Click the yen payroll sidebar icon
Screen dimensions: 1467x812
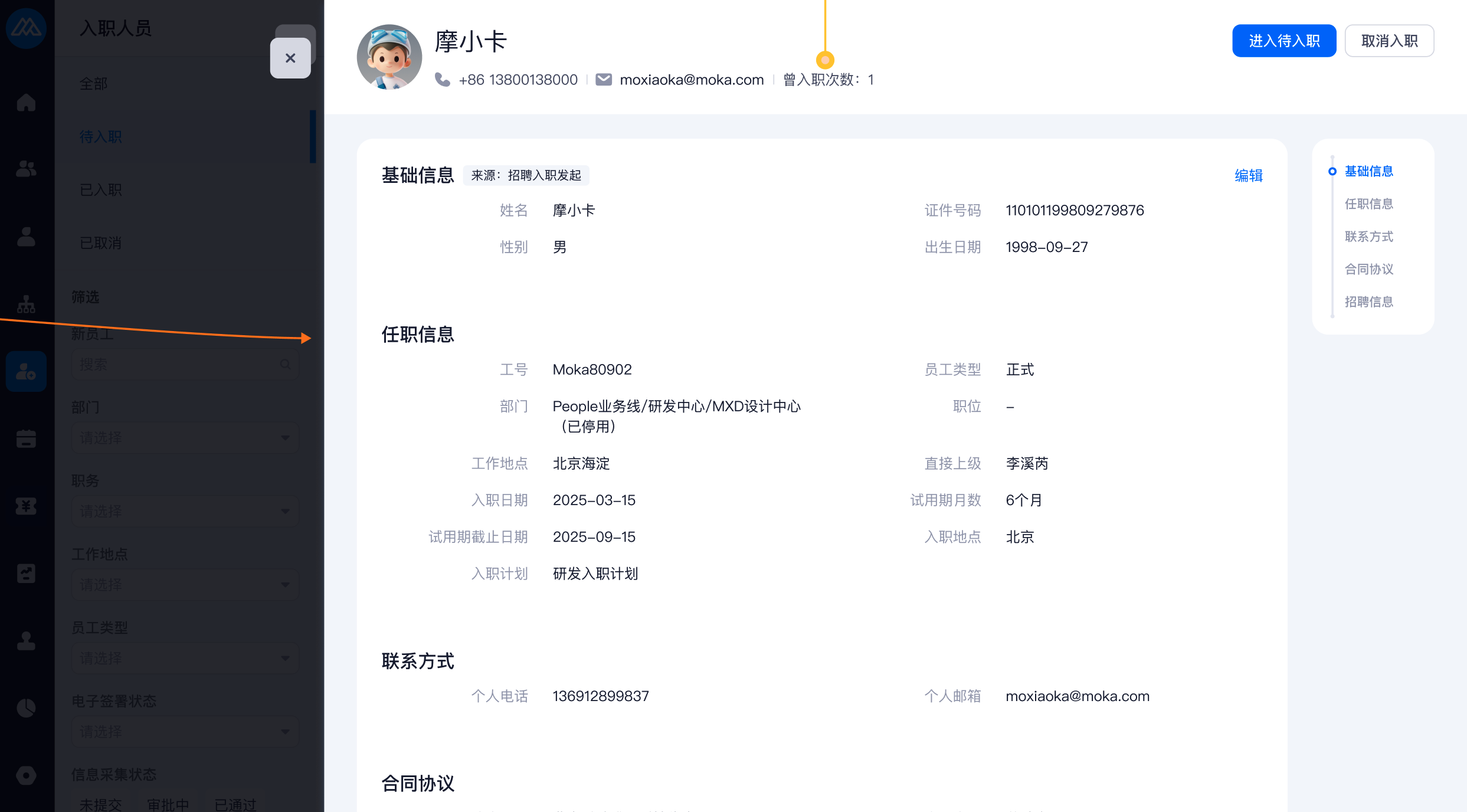[x=26, y=506]
